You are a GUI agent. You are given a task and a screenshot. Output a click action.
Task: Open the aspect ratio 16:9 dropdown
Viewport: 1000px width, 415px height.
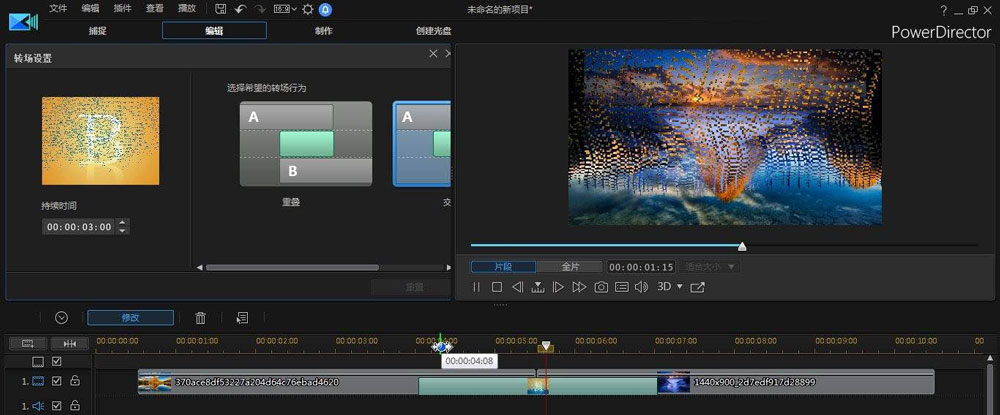coord(285,9)
